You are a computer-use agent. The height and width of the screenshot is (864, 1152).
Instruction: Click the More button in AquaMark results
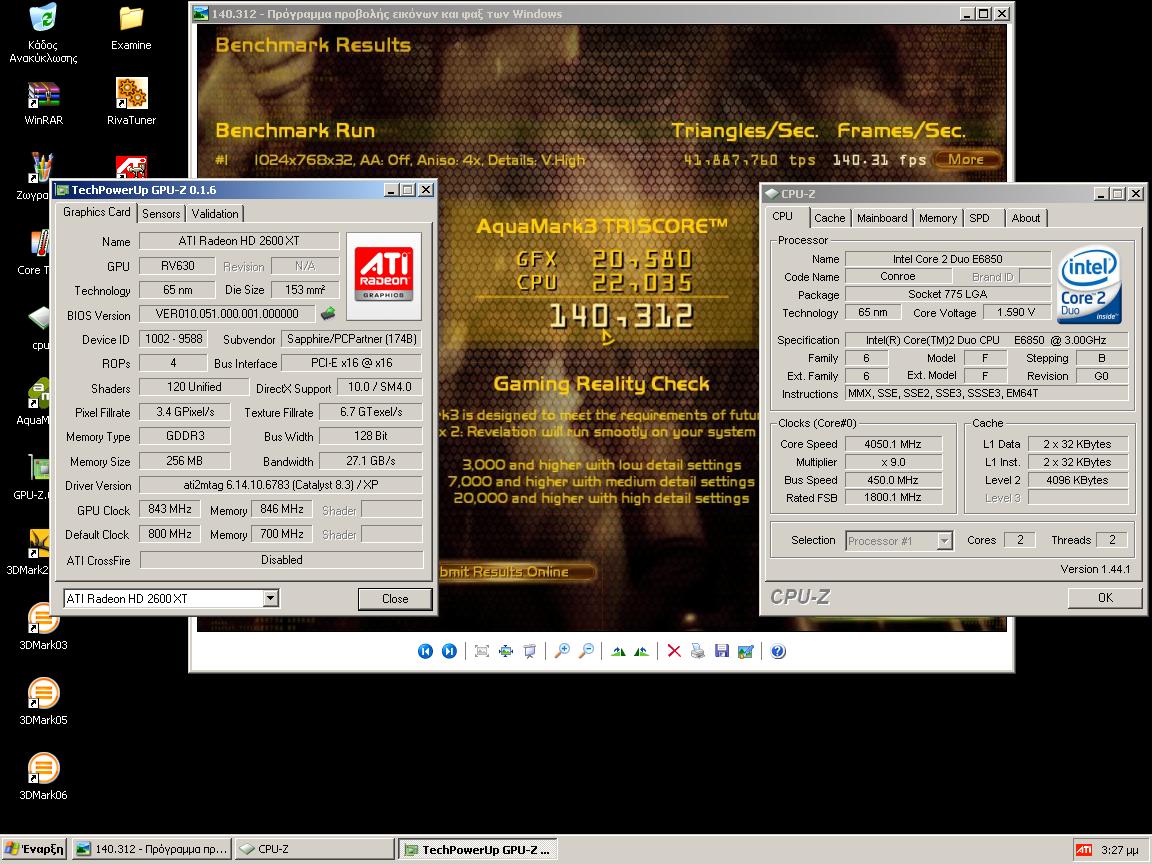coord(966,159)
